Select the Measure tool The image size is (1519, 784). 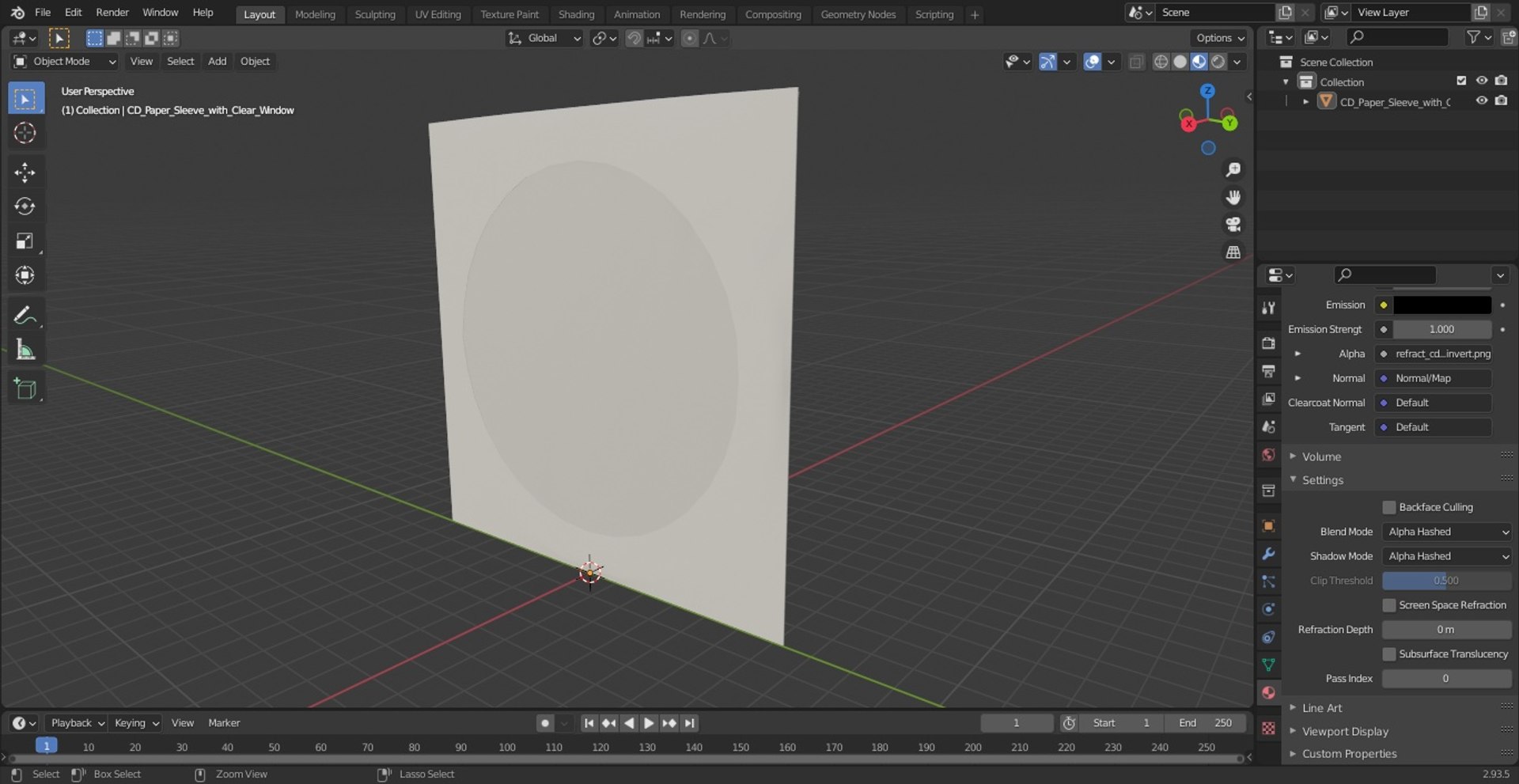(x=25, y=350)
